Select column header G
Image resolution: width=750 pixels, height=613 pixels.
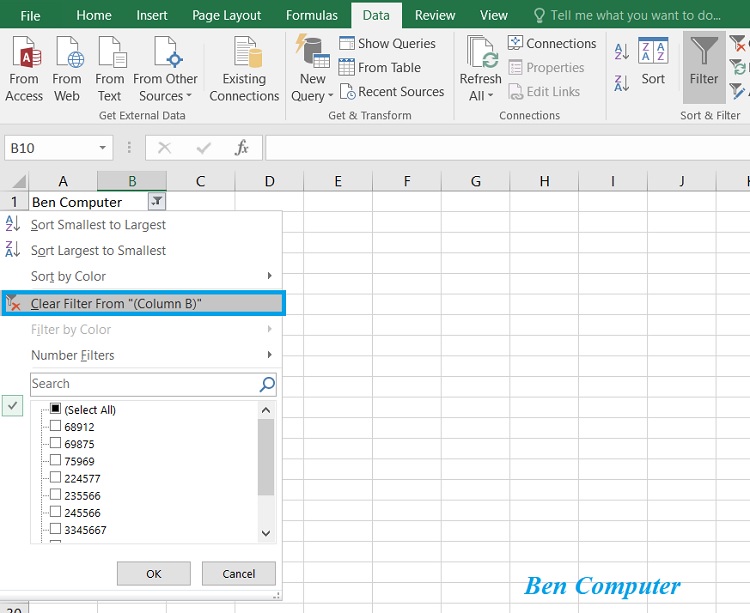coord(475,181)
